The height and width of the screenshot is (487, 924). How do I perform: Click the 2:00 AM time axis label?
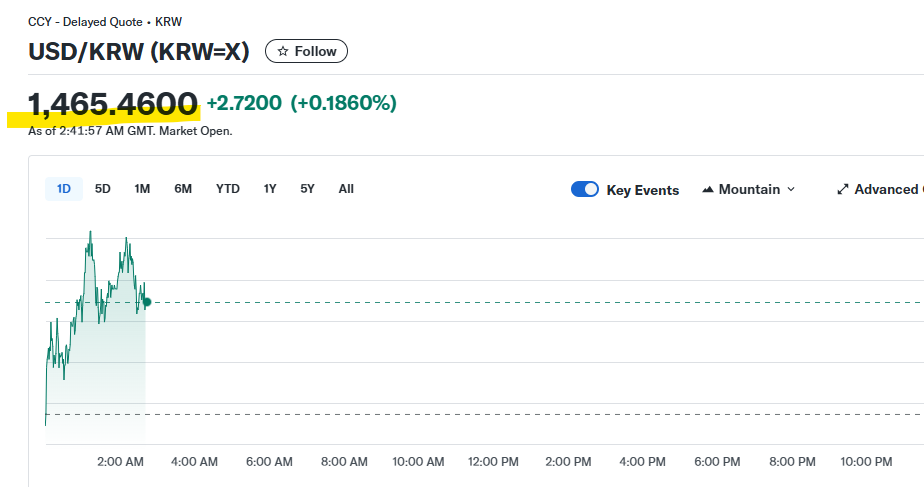tap(120, 461)
